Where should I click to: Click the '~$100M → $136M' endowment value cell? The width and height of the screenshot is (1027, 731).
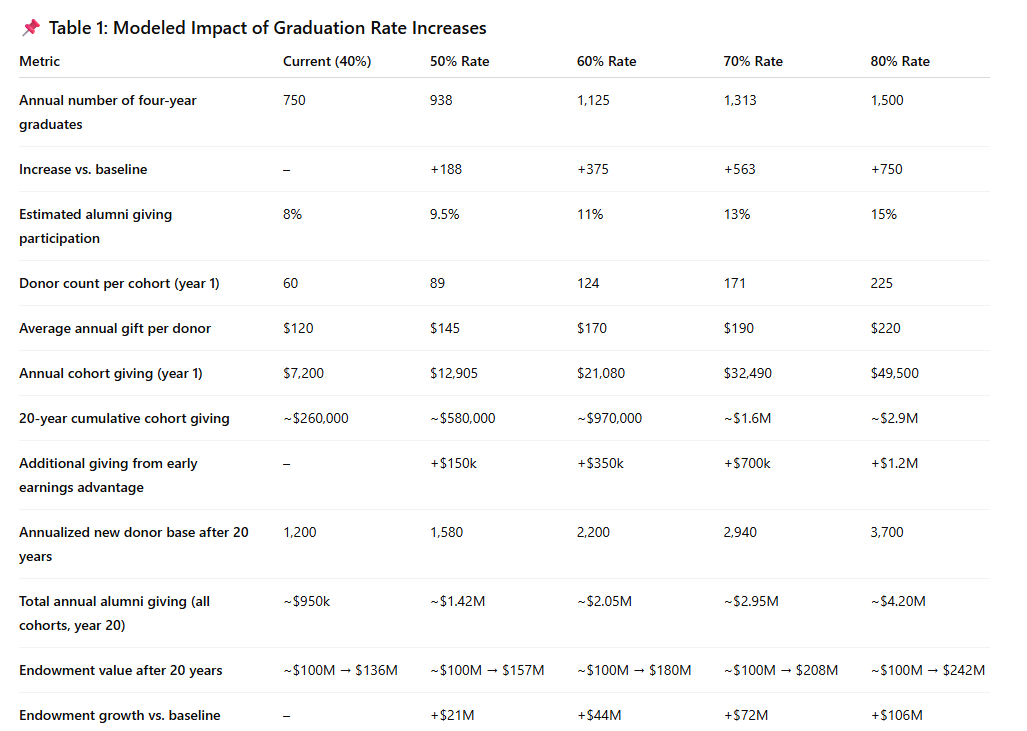(x=340, y=670)
